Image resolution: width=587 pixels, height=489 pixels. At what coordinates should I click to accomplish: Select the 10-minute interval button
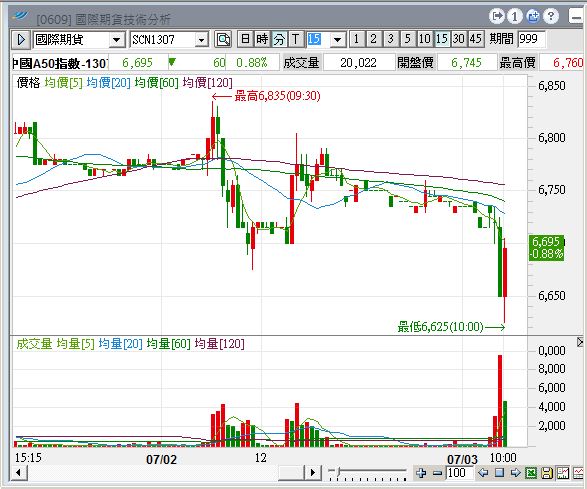pos(424,39)
